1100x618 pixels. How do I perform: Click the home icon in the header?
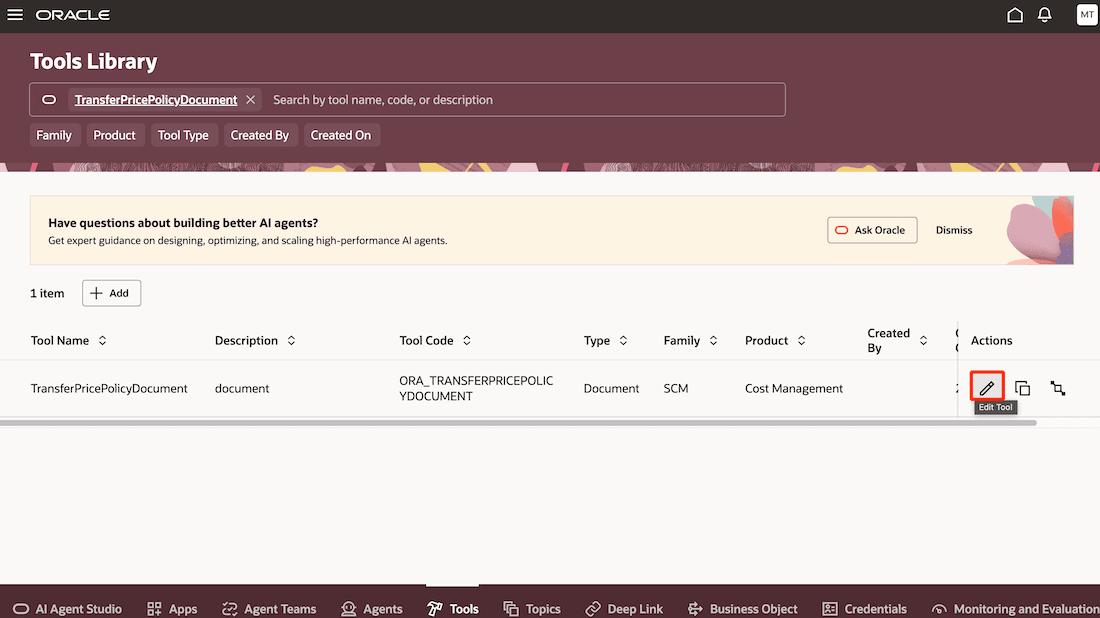point(1014,15)
